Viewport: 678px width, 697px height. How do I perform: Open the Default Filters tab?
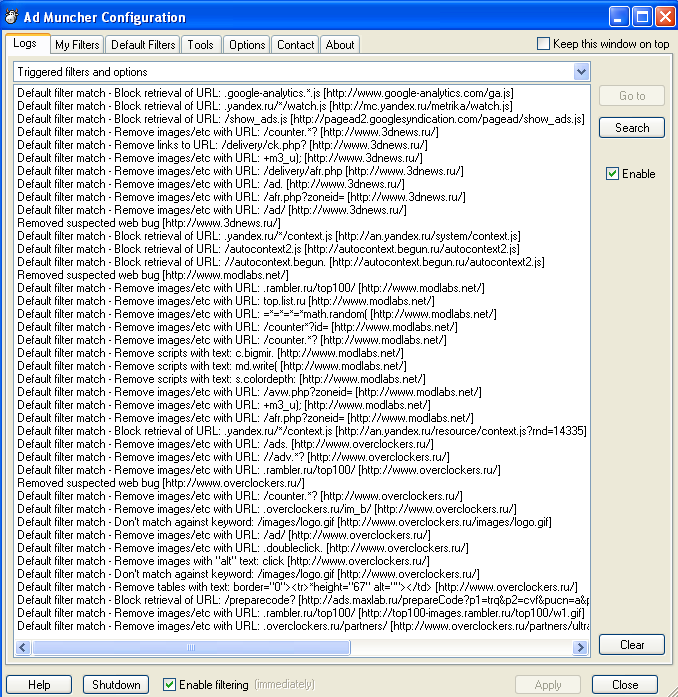(143, 45)
